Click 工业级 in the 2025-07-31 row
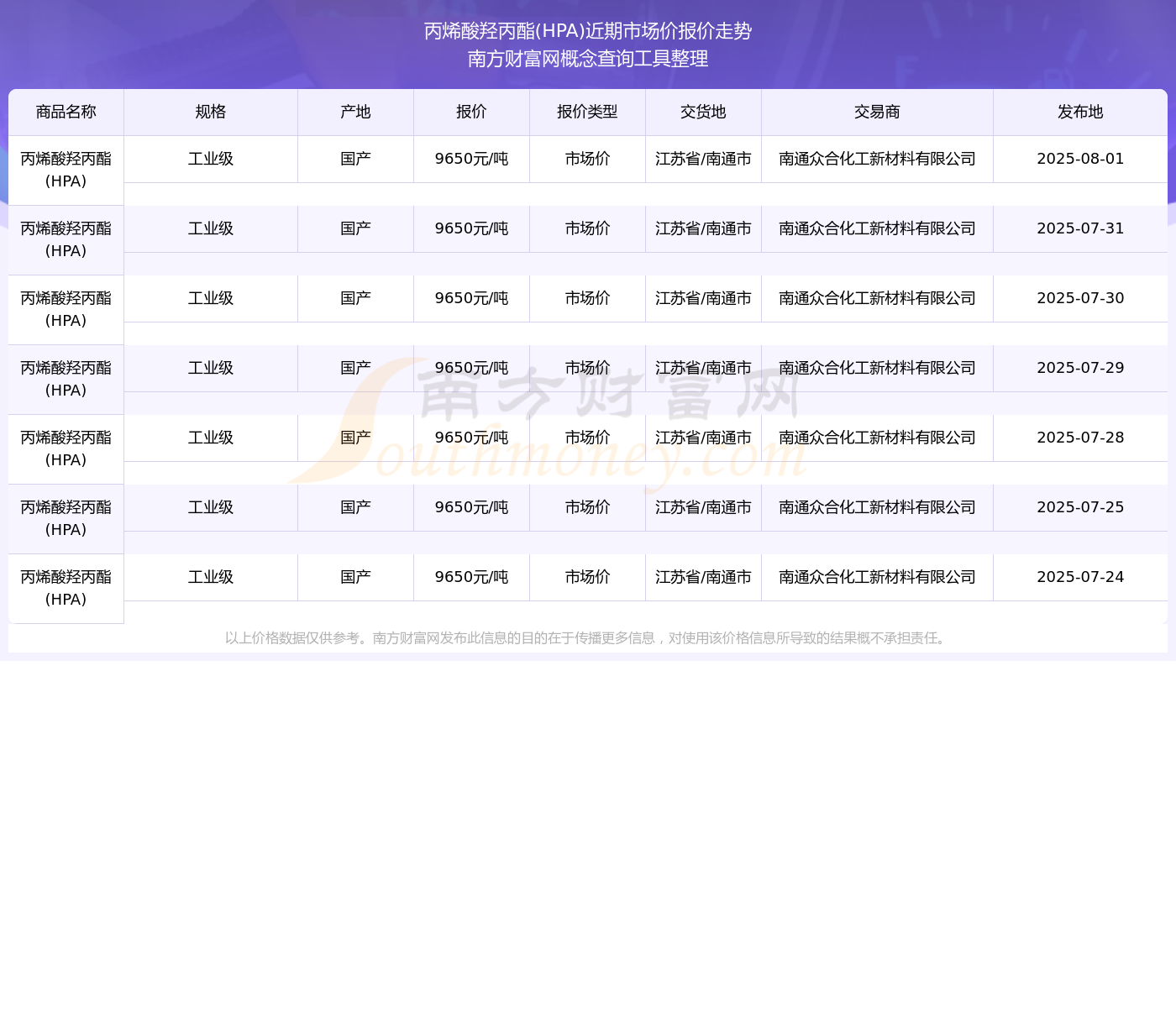The height and width of the screenshot is (1012, 1176). click(211, 228)
